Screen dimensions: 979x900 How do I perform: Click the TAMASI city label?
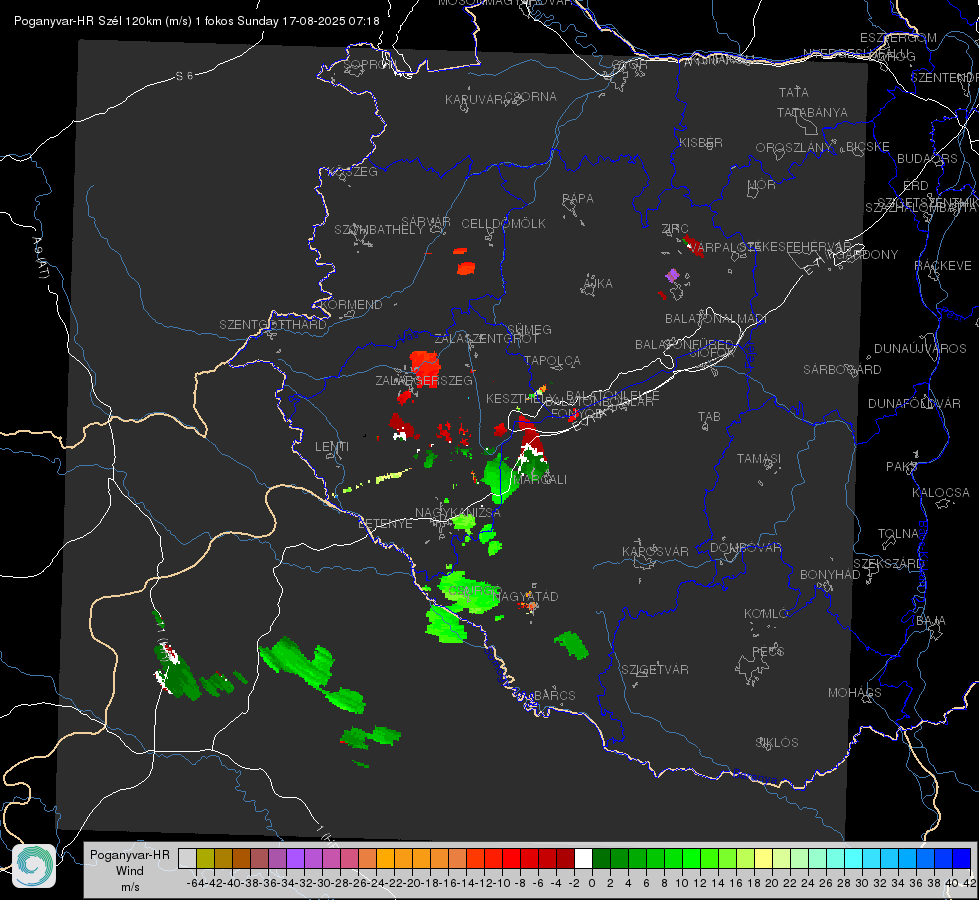[759, 459]
